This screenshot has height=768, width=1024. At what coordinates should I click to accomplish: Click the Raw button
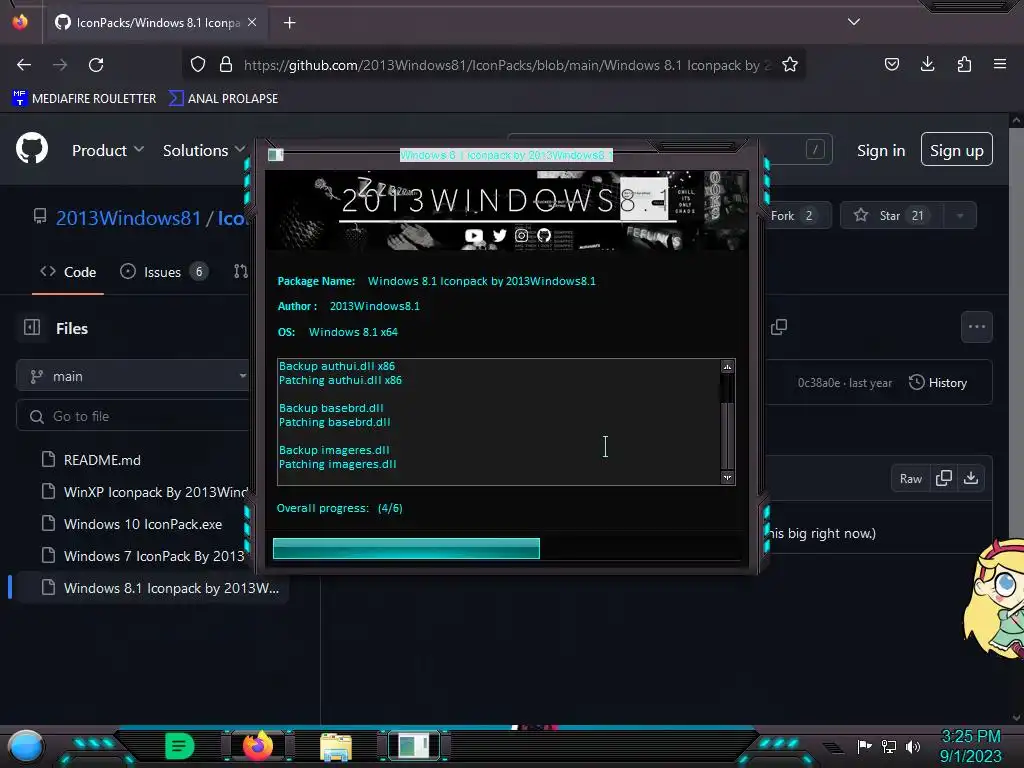(x=910, y=479)
